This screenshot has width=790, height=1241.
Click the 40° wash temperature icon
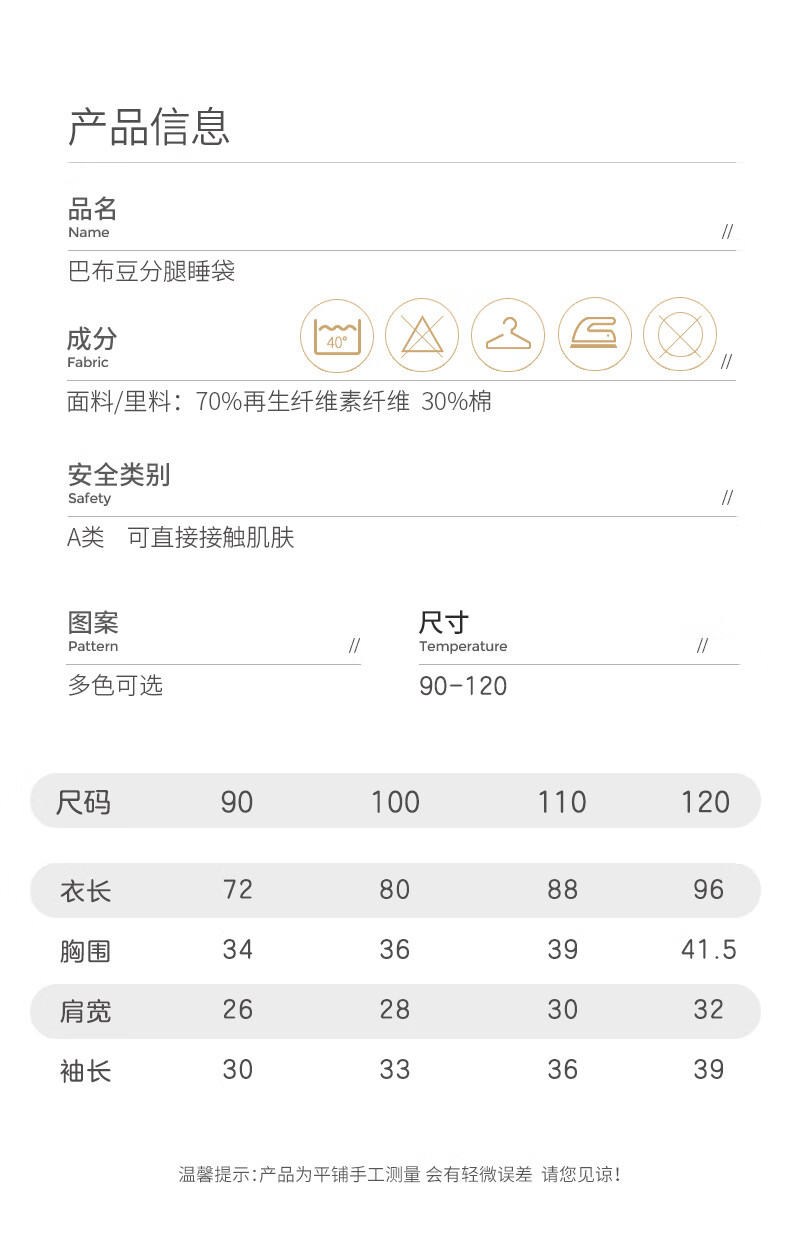coord(337,335)
